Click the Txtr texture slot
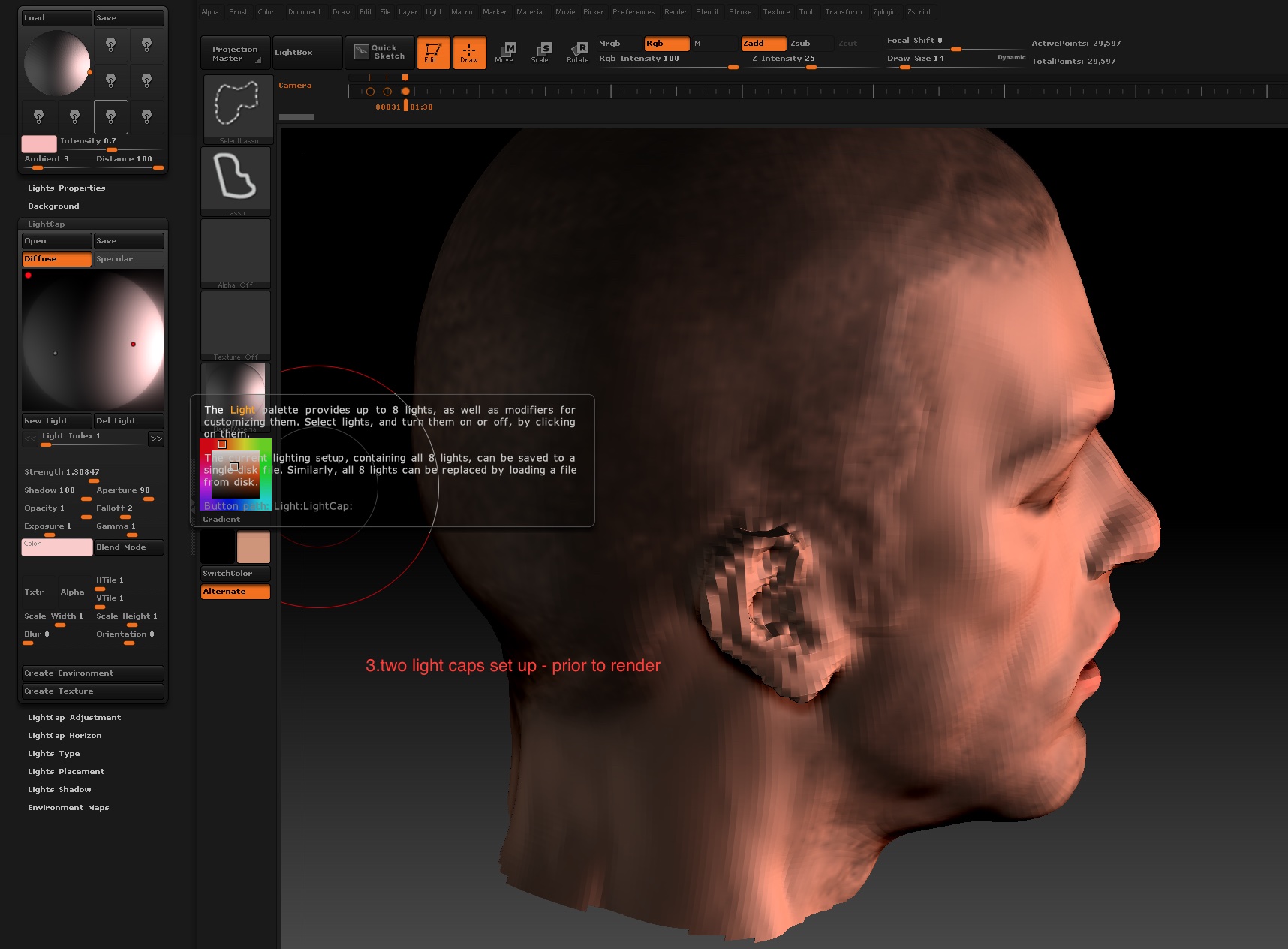This screenshot has width=1288, height=949. [39, 592]
